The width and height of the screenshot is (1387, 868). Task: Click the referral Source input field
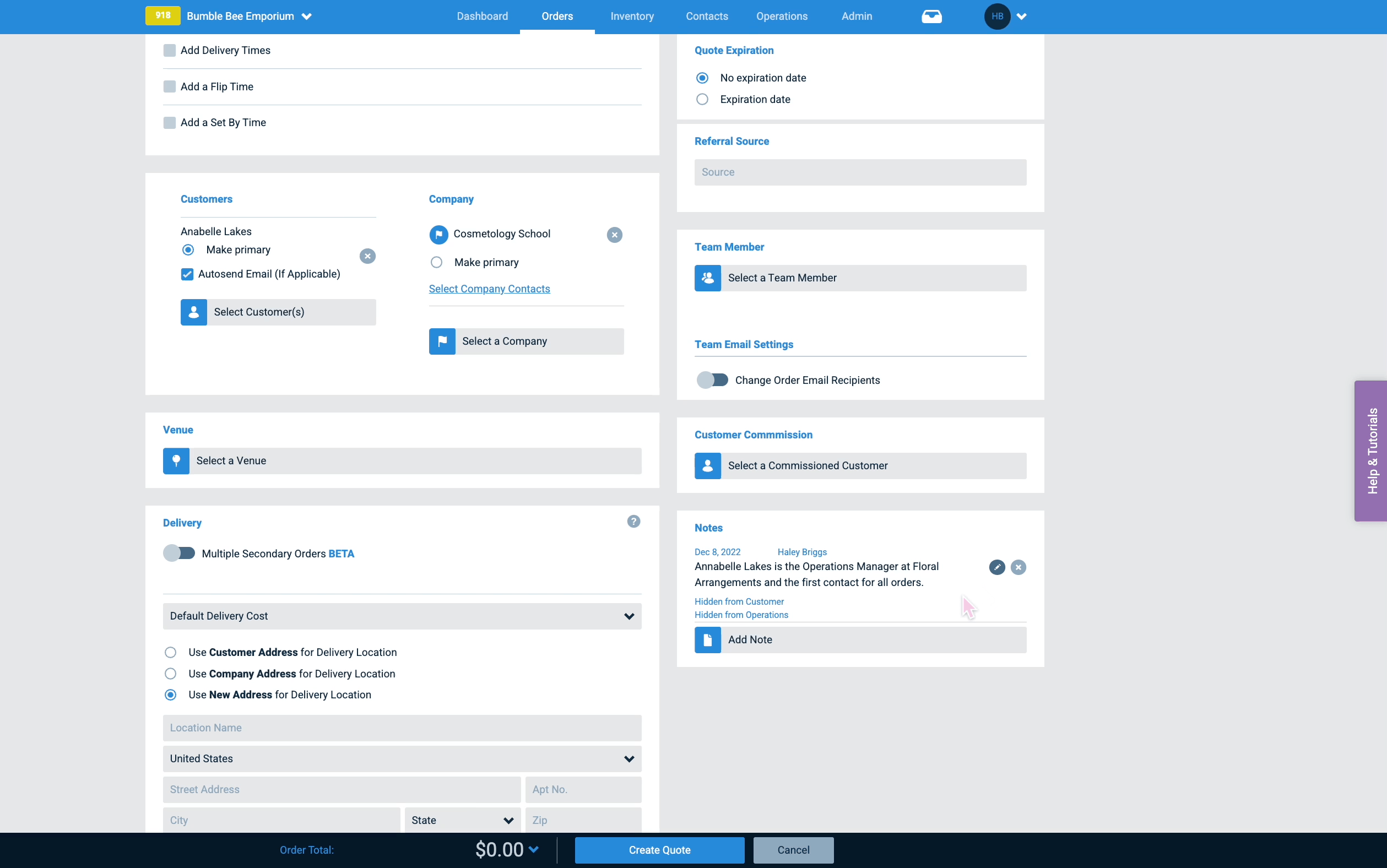tap(860, 172)
